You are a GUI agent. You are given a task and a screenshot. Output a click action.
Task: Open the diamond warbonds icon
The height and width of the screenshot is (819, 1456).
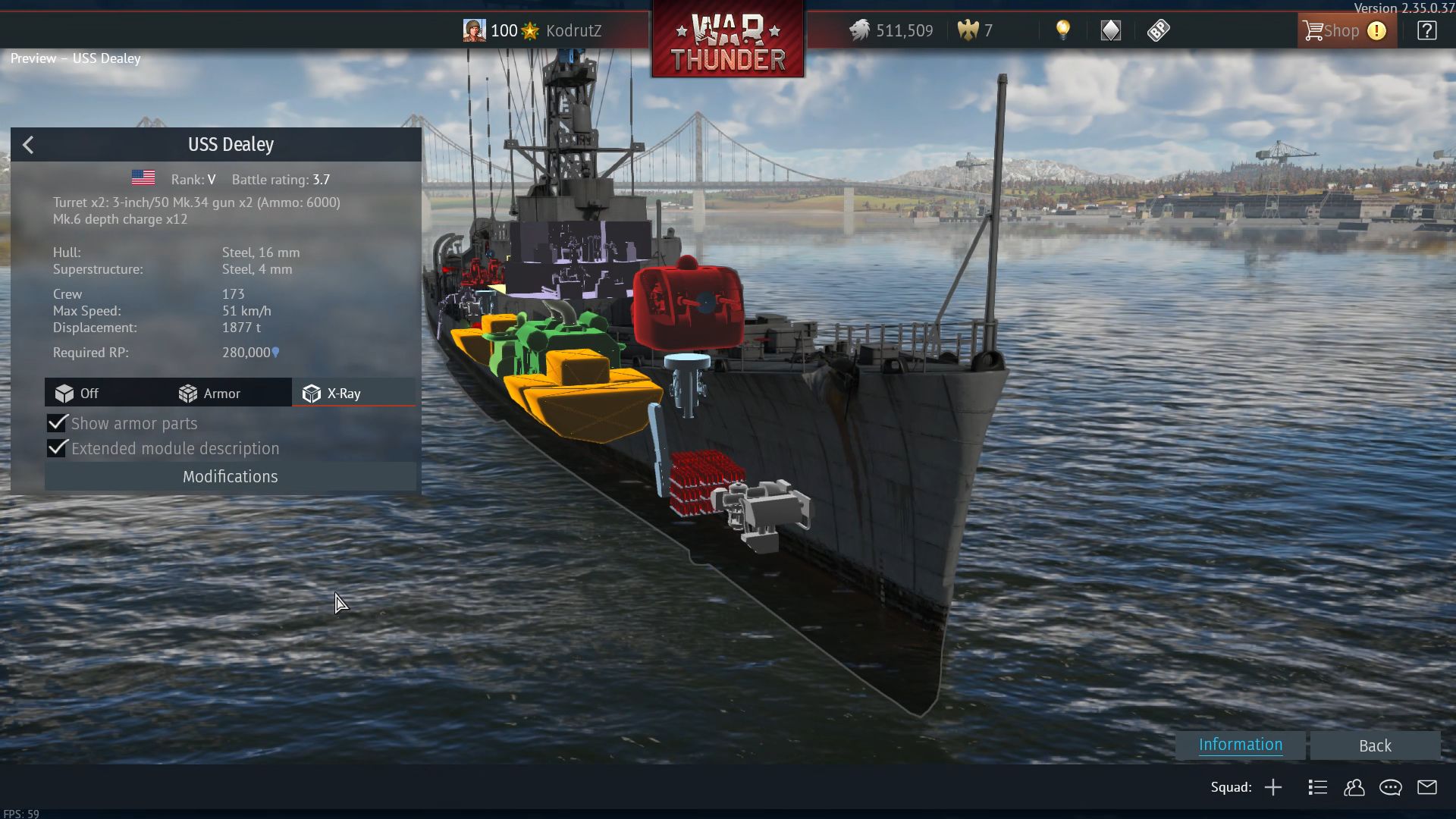(1111, 30)
